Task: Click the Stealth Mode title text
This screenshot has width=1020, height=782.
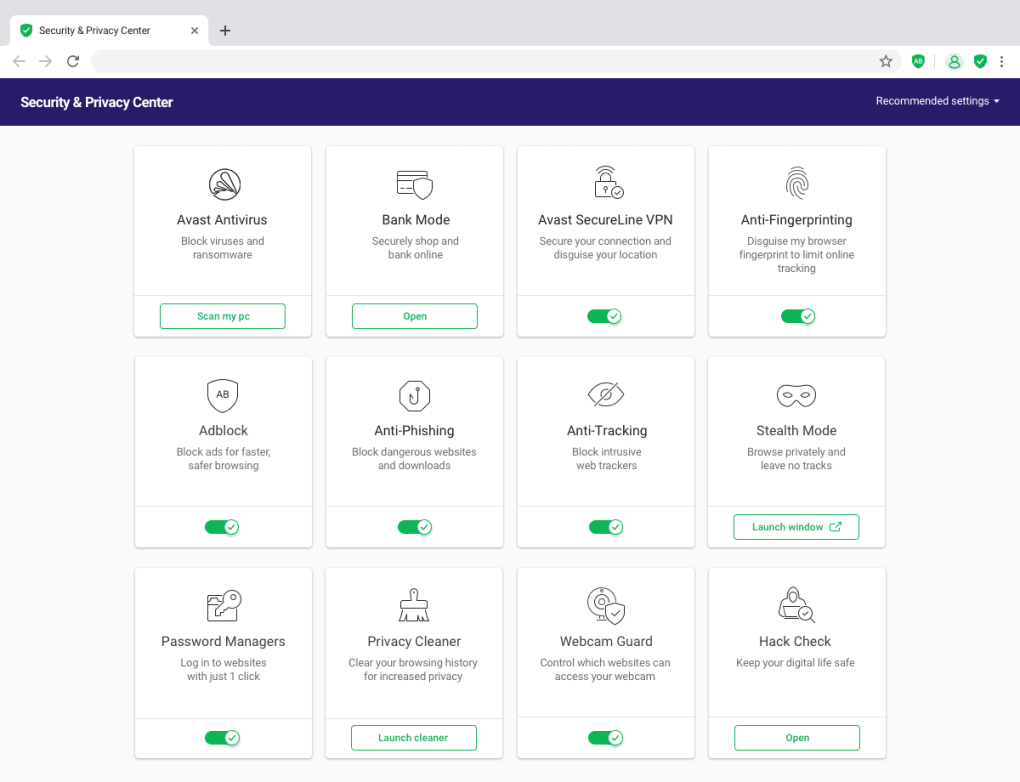Action: pos(796,431)
